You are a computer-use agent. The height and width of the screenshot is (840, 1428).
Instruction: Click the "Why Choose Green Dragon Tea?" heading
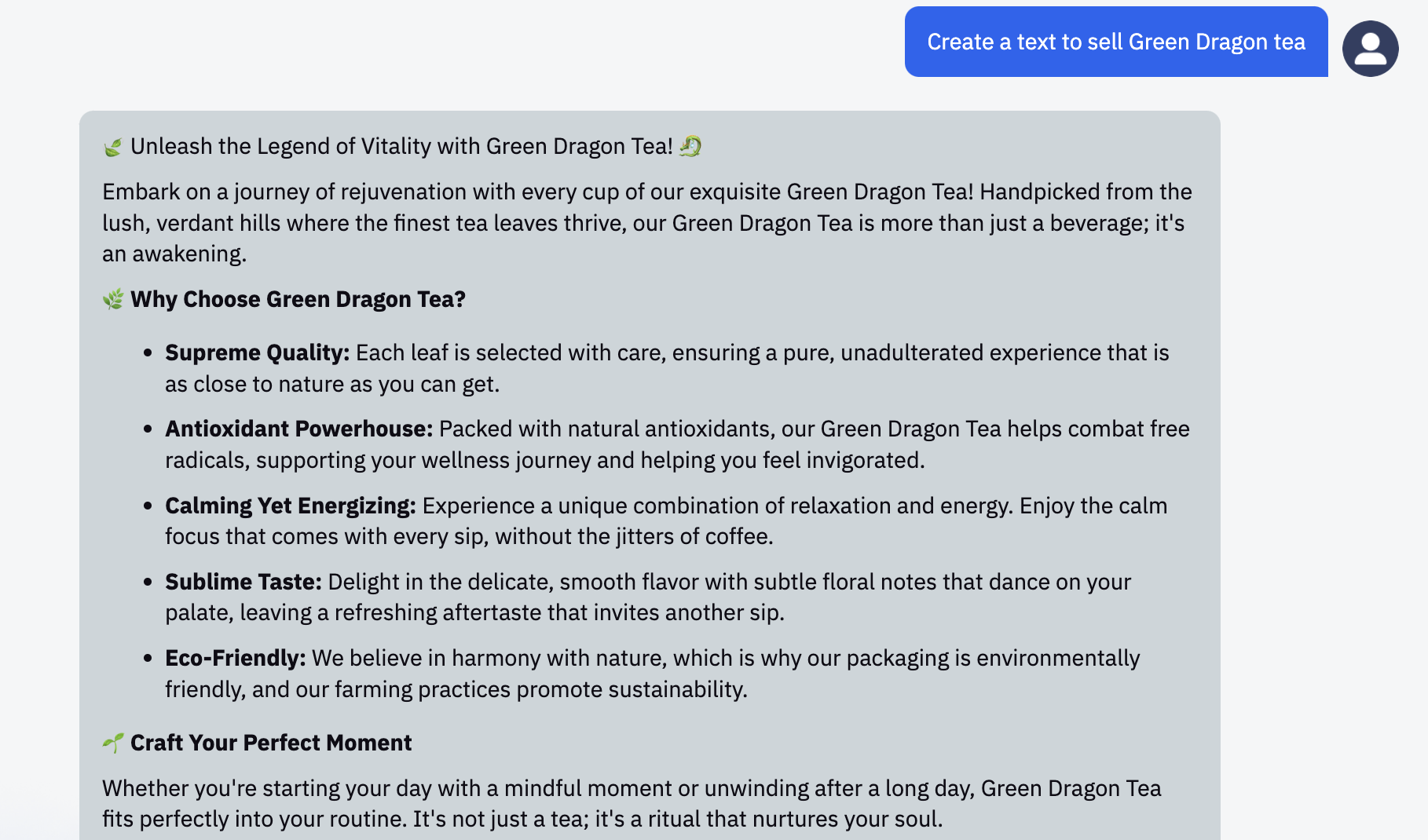pyautogui.click(x=298, y=300)
